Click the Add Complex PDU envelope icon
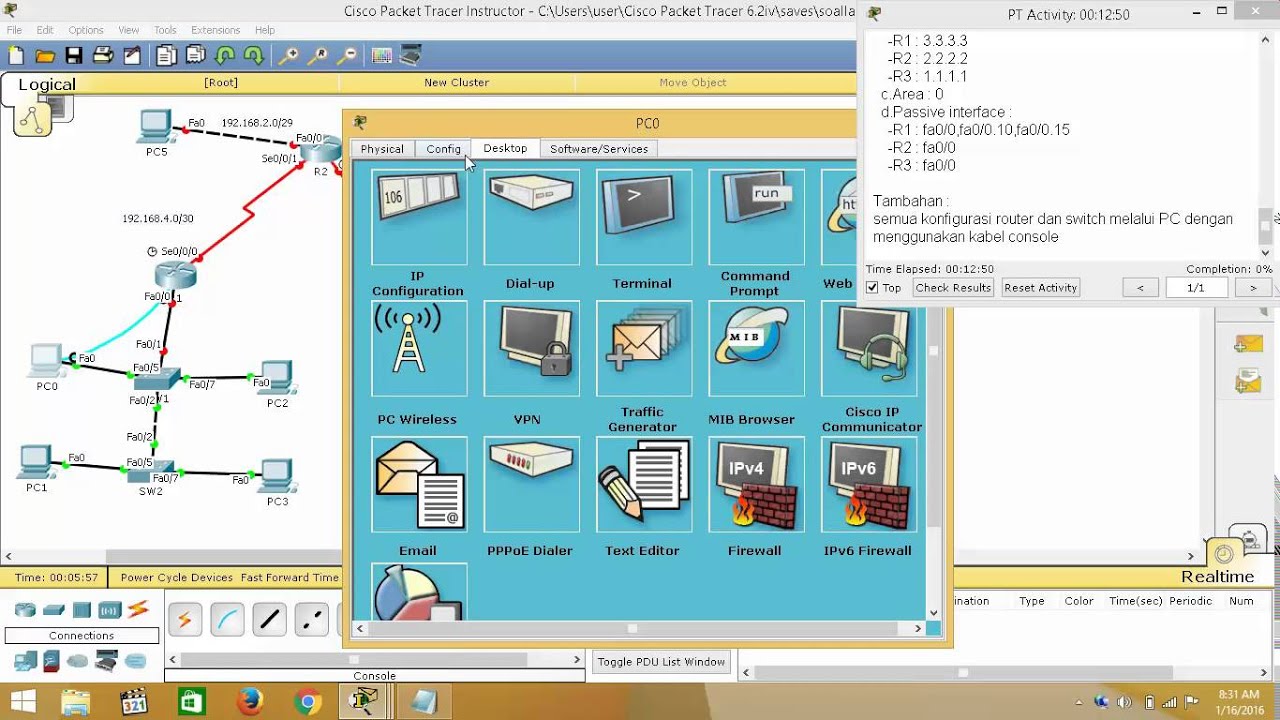The width and height of the screenshot is (1280, 720). coord(1248,381)
